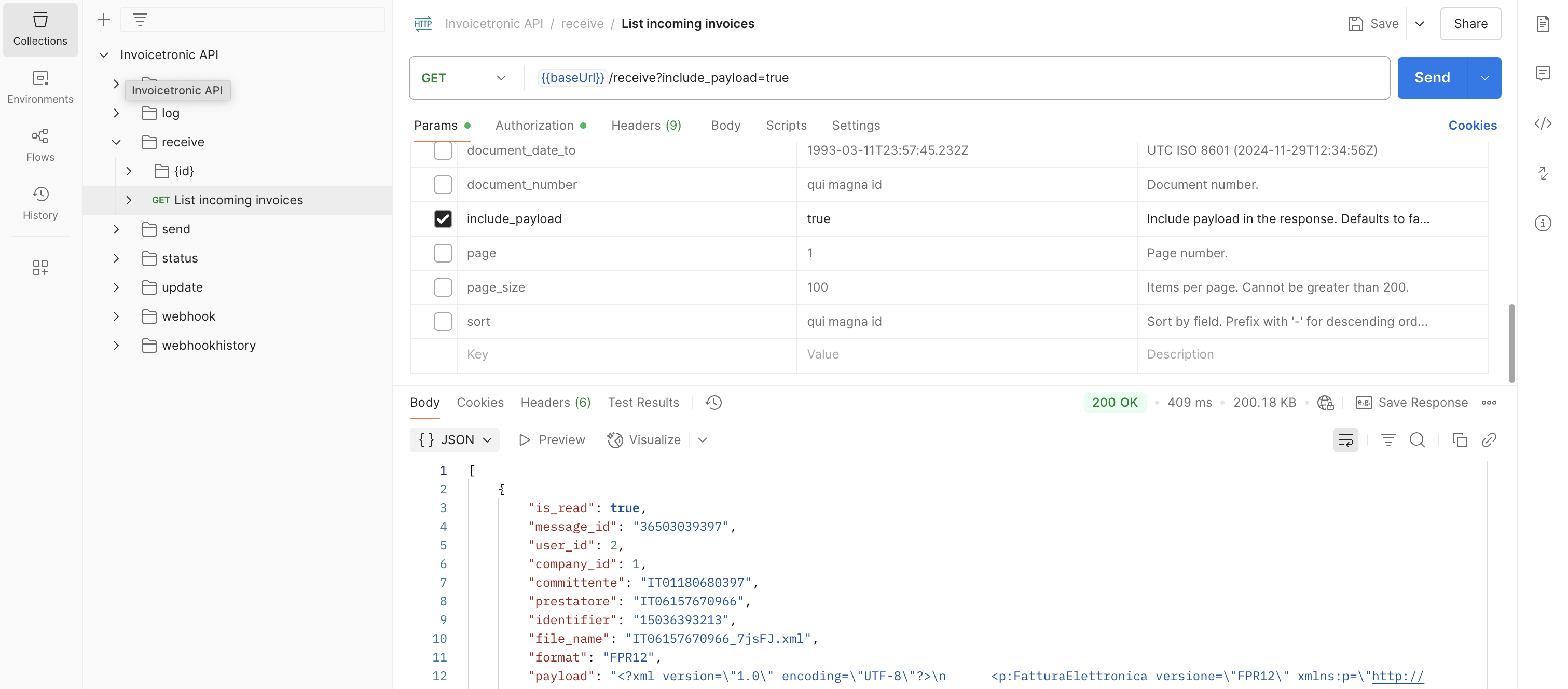
Task: Click the code snippet icon
Action: tap(1543, 123)
